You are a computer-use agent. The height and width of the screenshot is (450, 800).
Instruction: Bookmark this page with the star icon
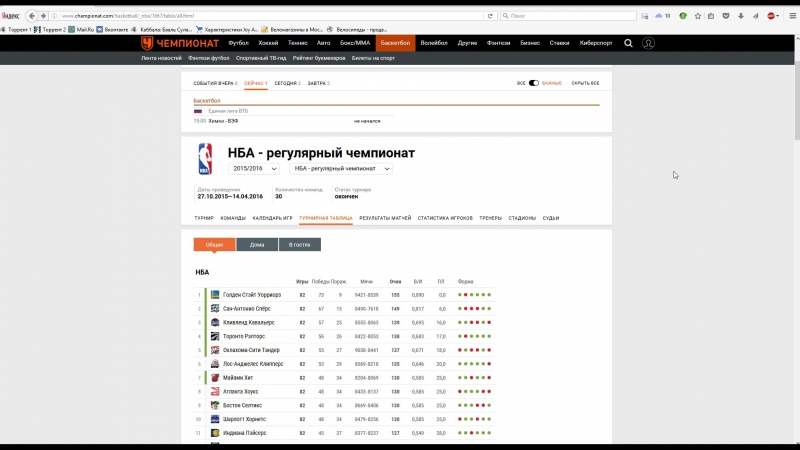(697, 16)
